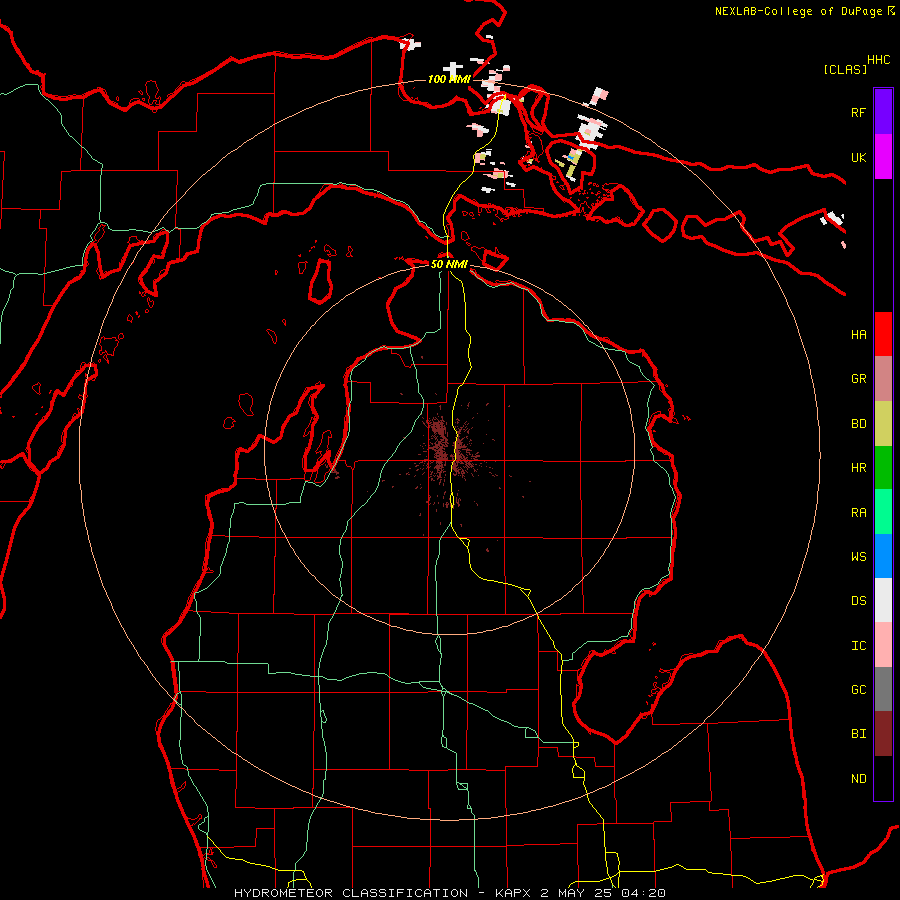Click the ND legend label
The width and height of the screenshot is (900, 900).
[858, 779]
